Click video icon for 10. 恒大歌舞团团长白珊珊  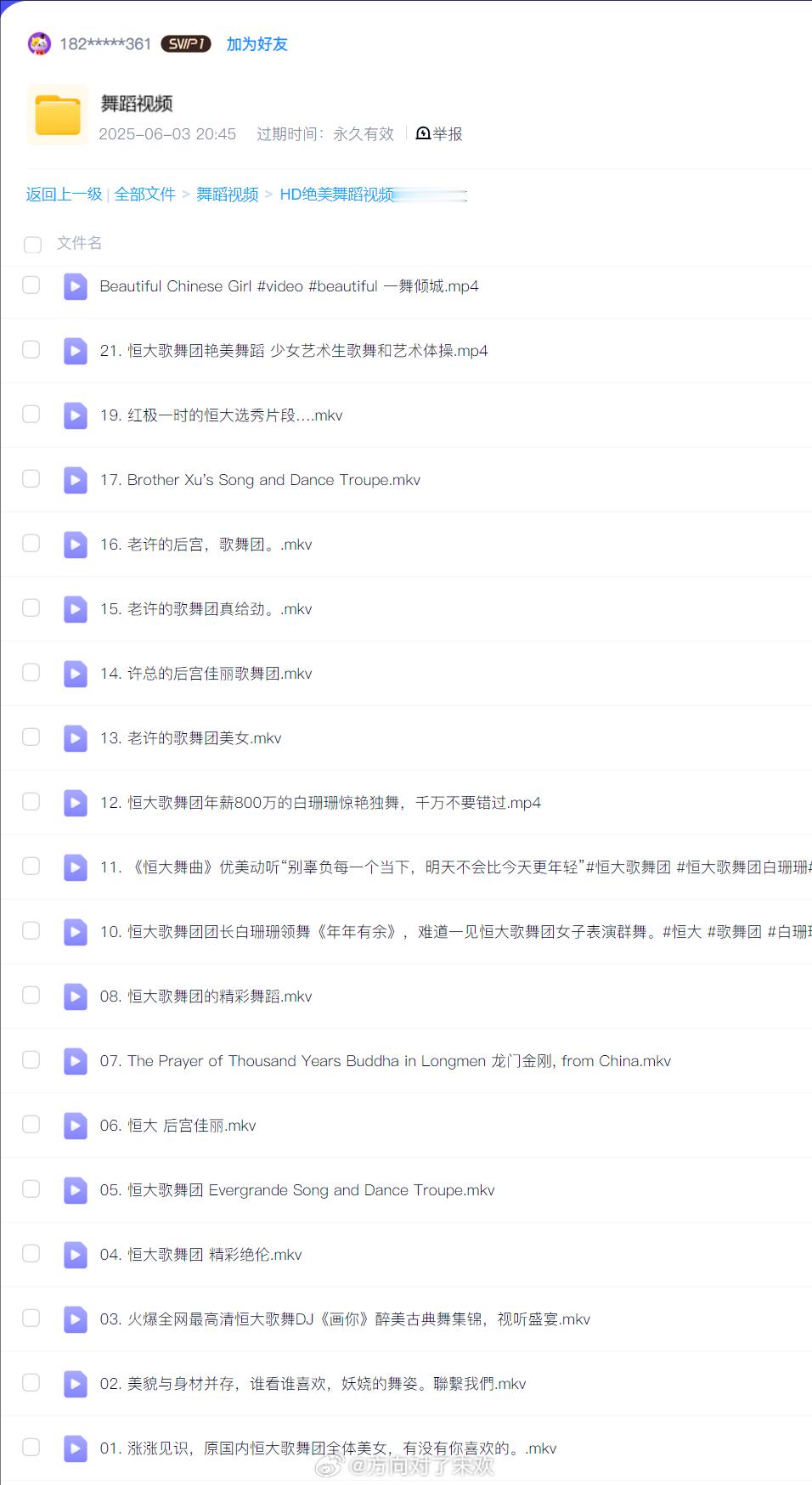[76, 932]
